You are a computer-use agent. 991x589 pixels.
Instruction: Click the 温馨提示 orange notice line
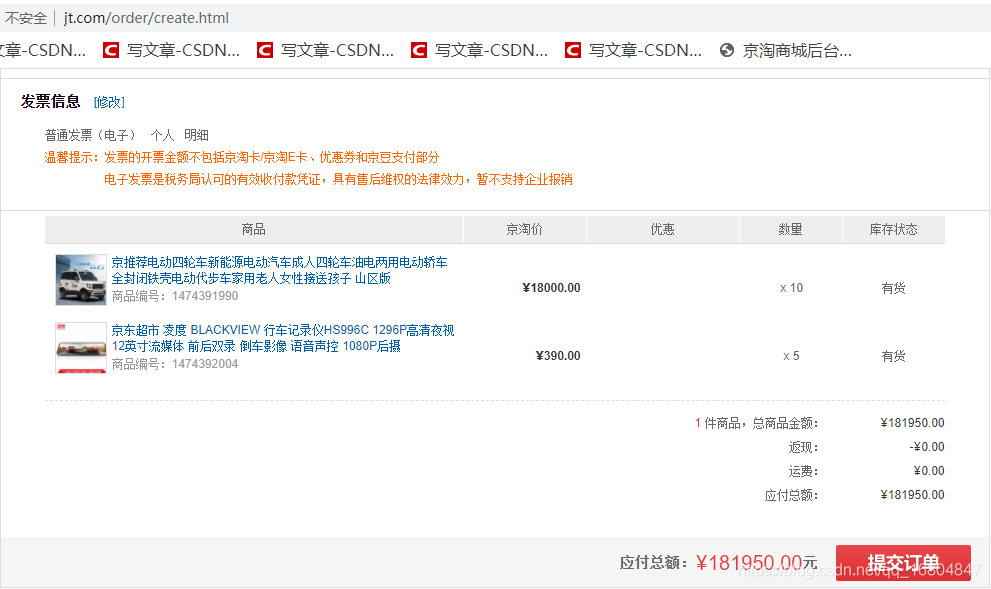(242, 157)
